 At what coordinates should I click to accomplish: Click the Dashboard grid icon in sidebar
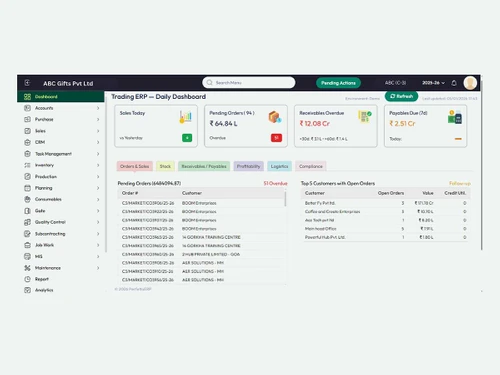point(27,97)
